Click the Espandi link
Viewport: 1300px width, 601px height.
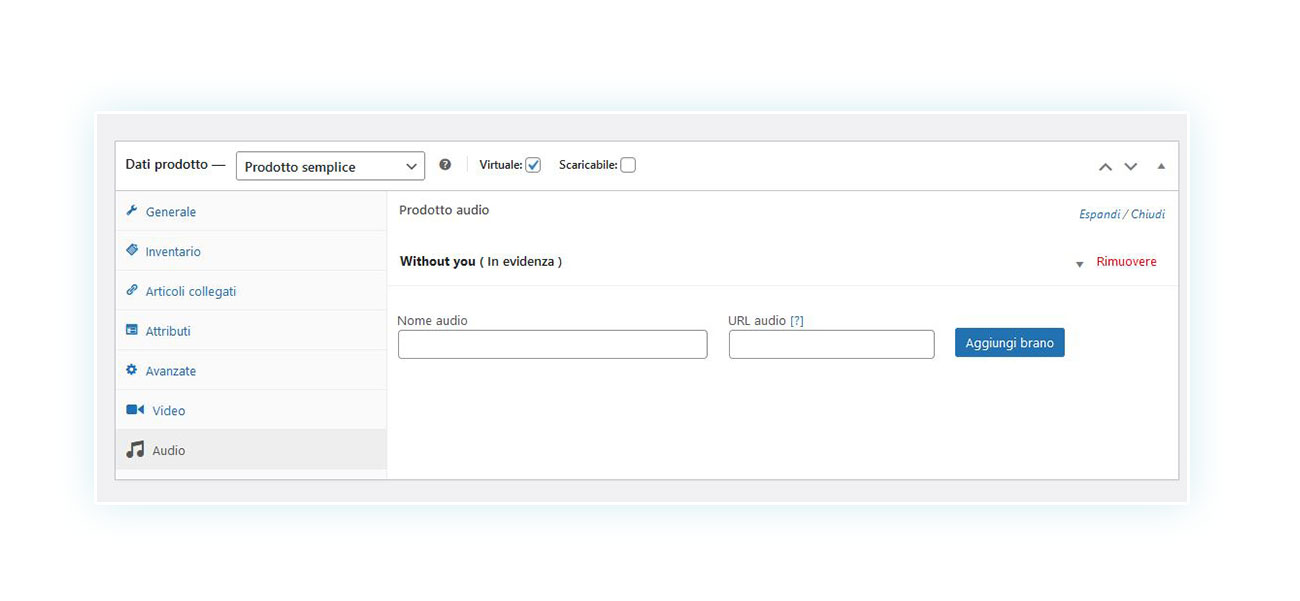pos(1099,214)
